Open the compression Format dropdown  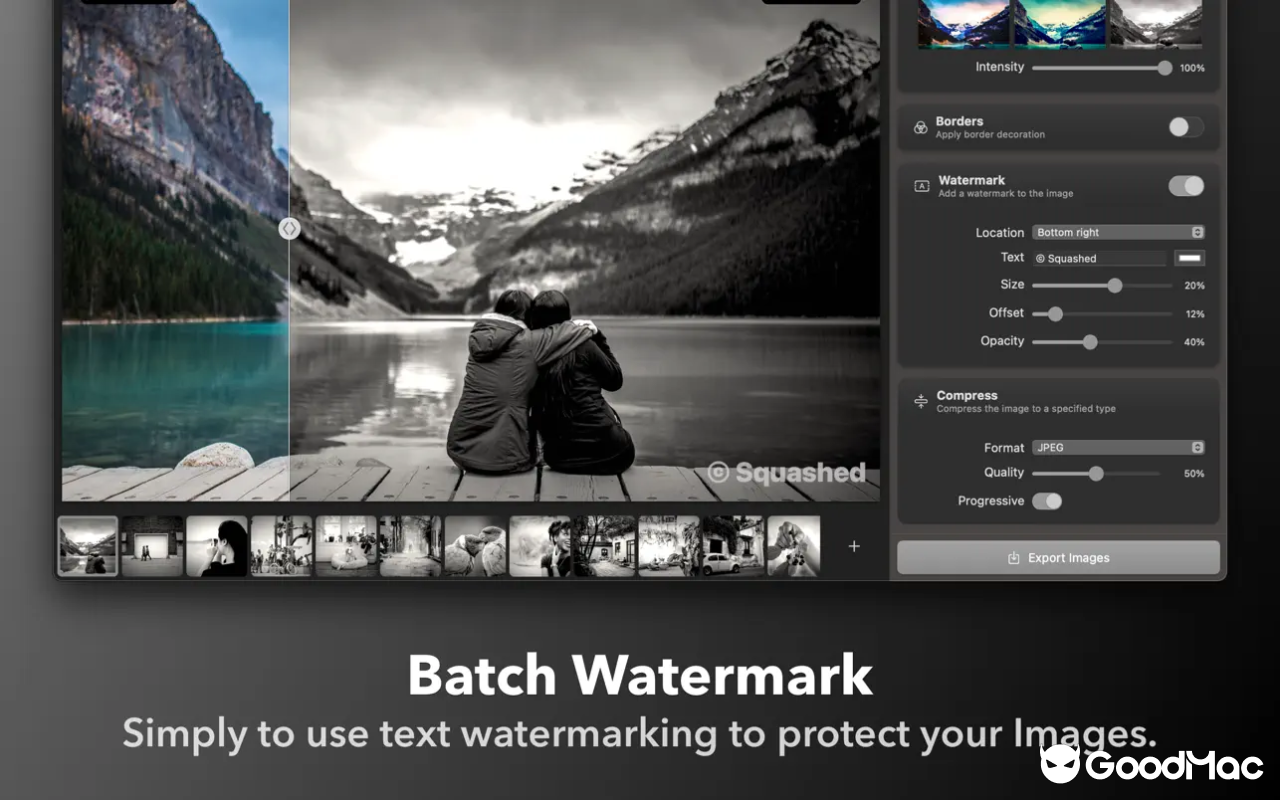[x=1117, y=447]
